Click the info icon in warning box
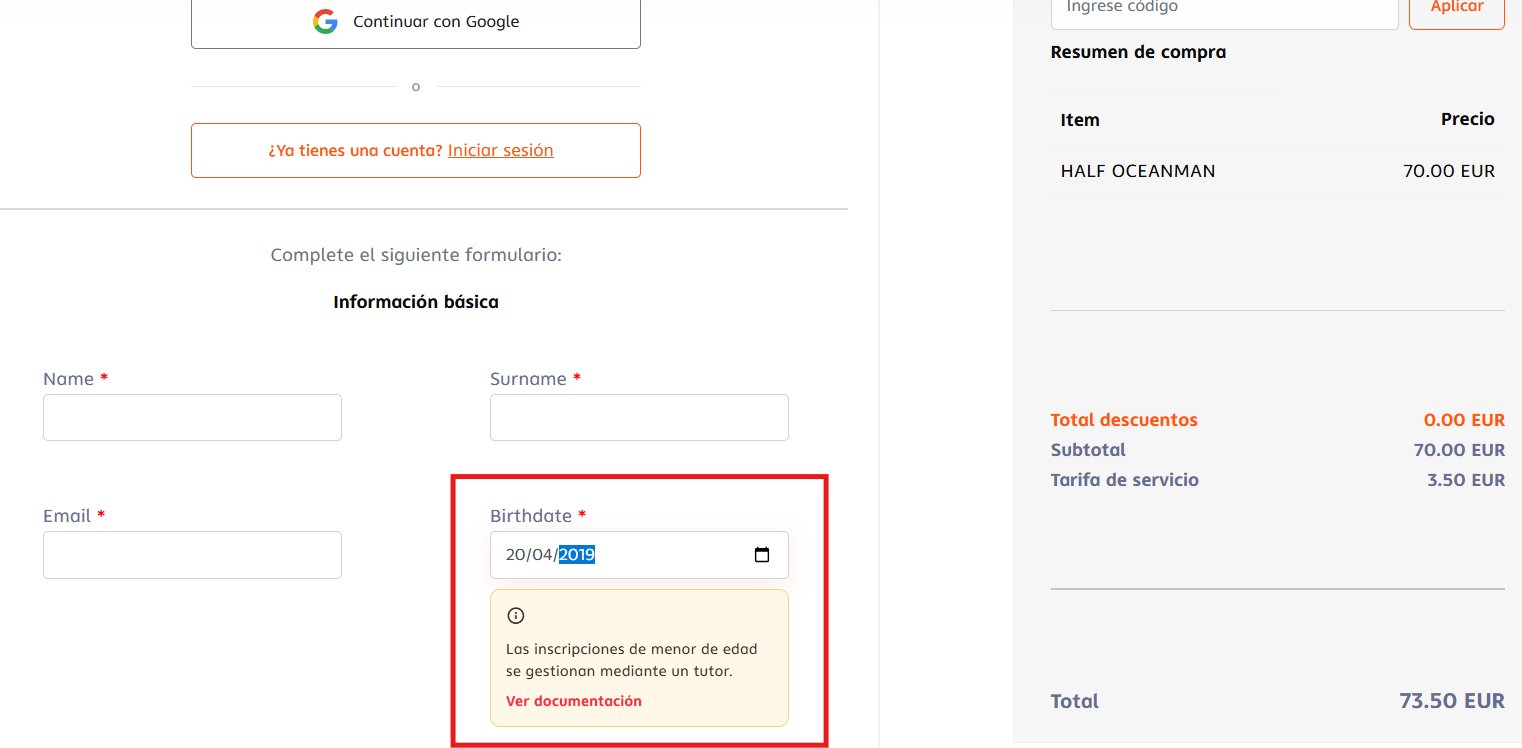Image resolution: width=1522 pixels, height=748 pixels. point(516,616)
